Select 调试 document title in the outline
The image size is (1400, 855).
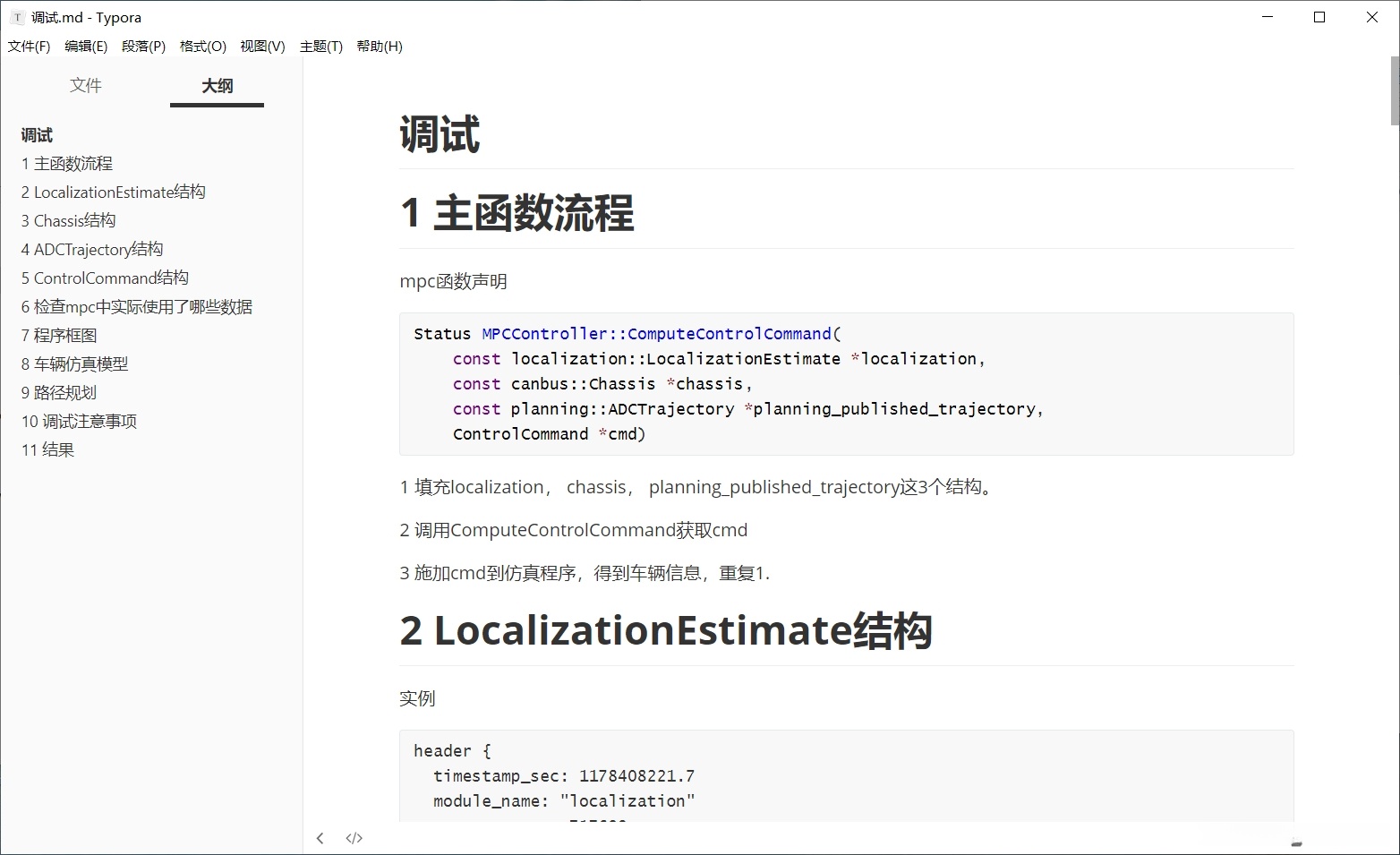coord(36,134)
